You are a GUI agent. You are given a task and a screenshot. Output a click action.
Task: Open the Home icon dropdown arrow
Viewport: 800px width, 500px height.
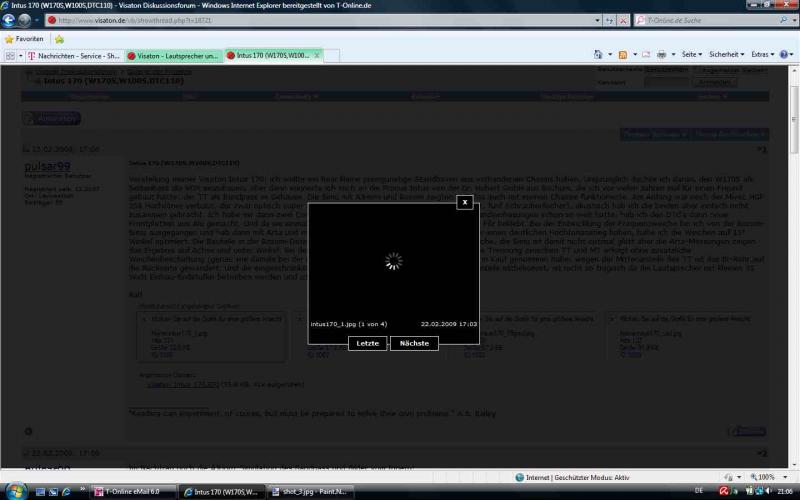[x=610, y=54]
